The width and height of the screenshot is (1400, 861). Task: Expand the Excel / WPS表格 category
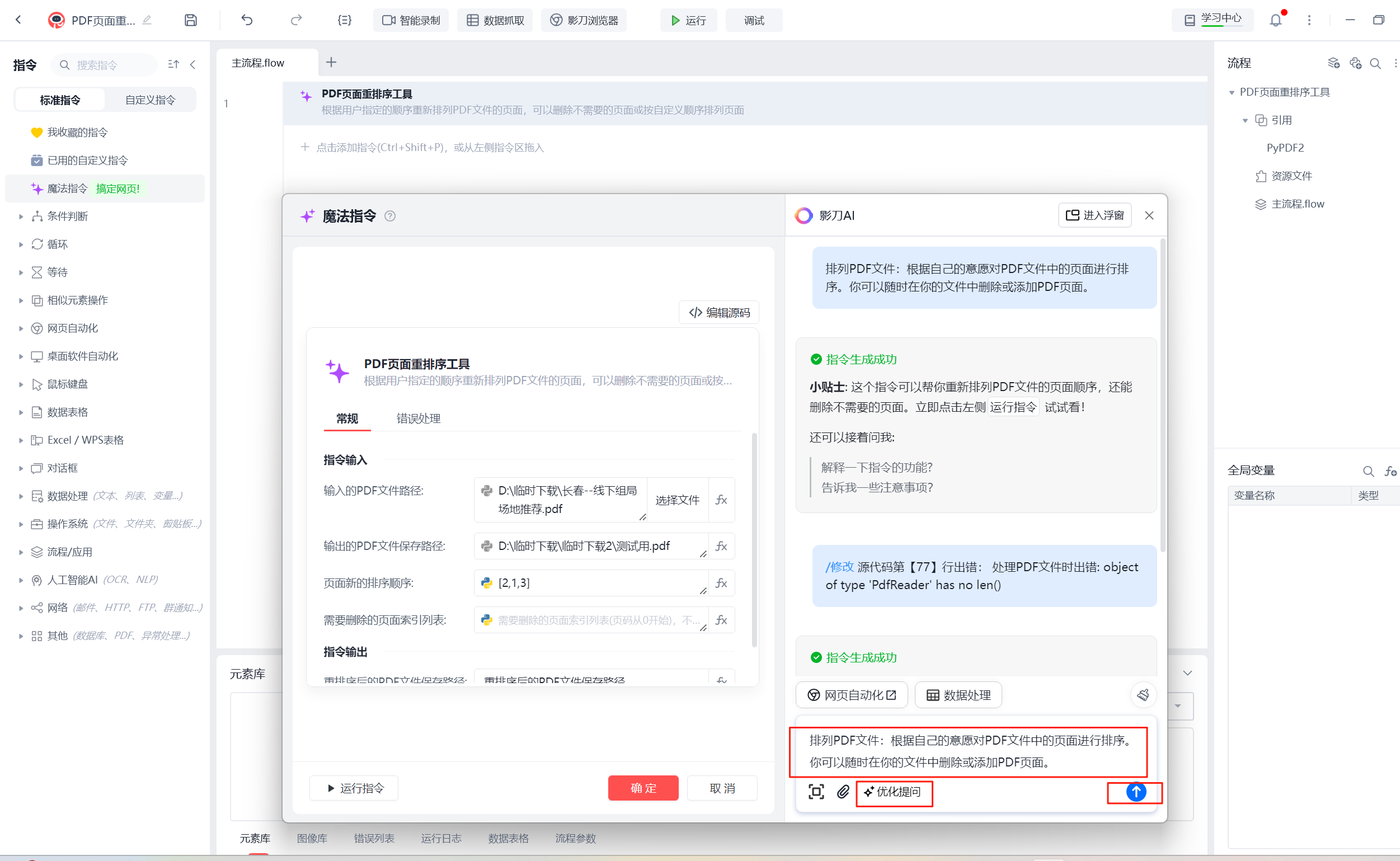(21, 440)
